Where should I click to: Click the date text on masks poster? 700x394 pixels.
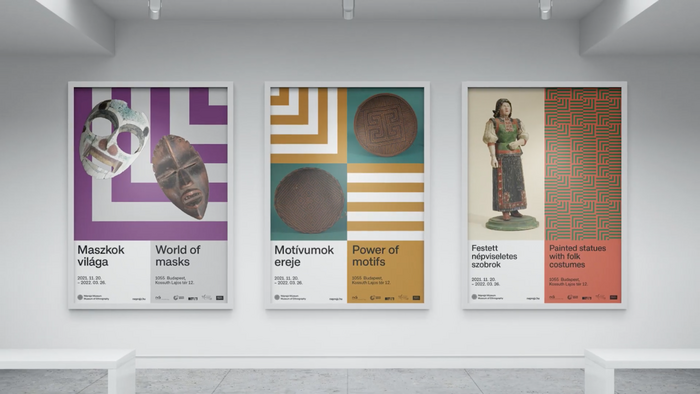[92, 280]
